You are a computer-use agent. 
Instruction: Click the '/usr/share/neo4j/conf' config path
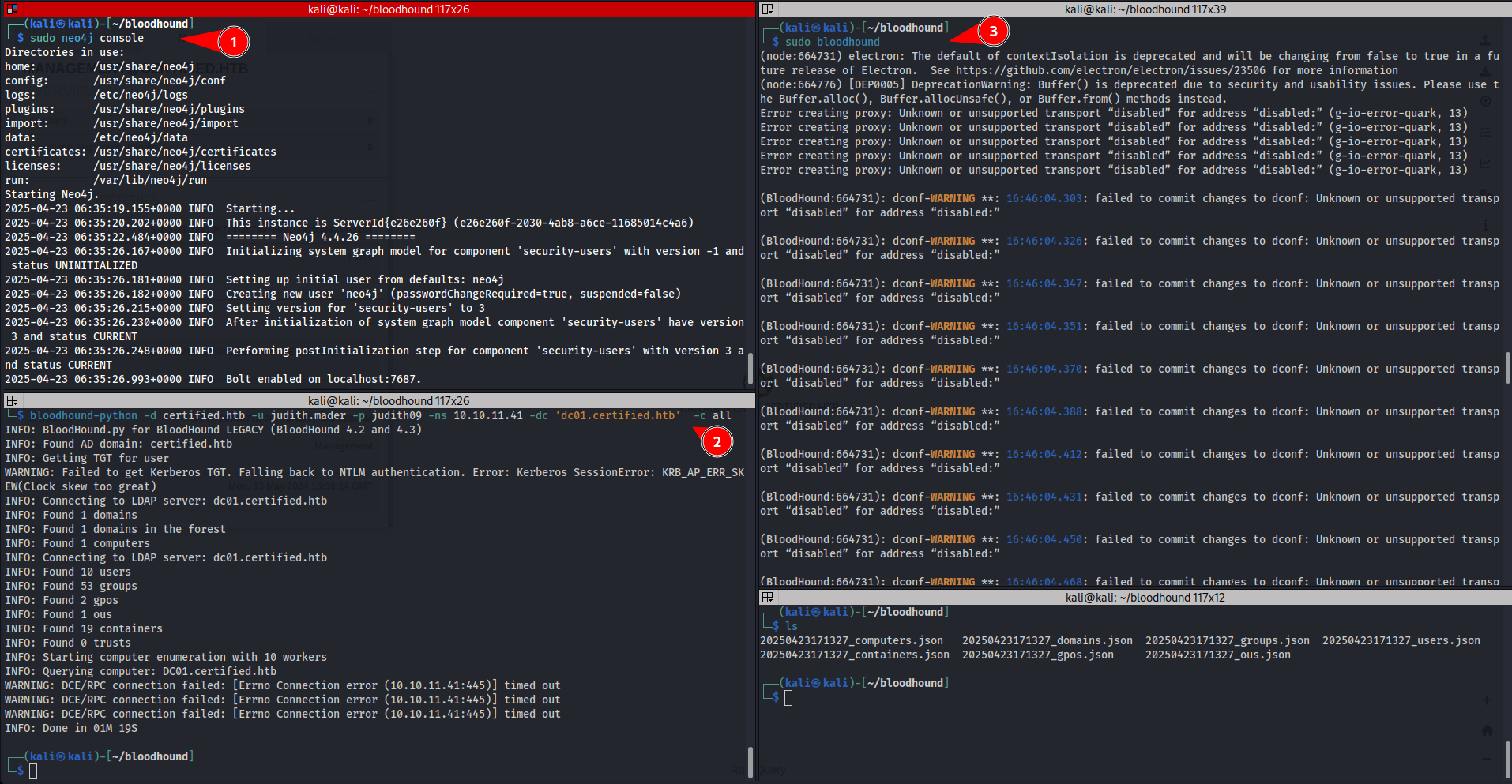click(x=160, y=81)
